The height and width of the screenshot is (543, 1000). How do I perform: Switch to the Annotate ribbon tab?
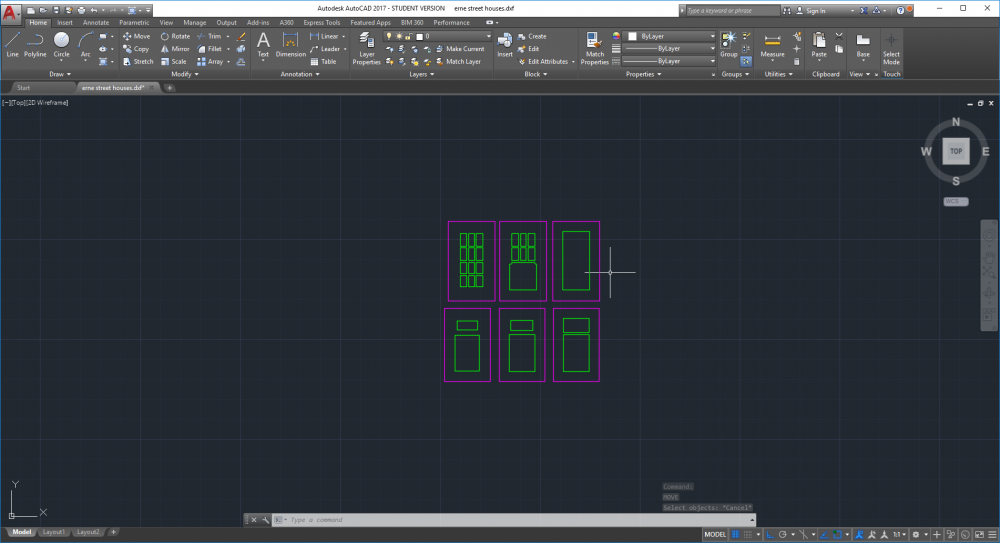[x=96, y=22]
